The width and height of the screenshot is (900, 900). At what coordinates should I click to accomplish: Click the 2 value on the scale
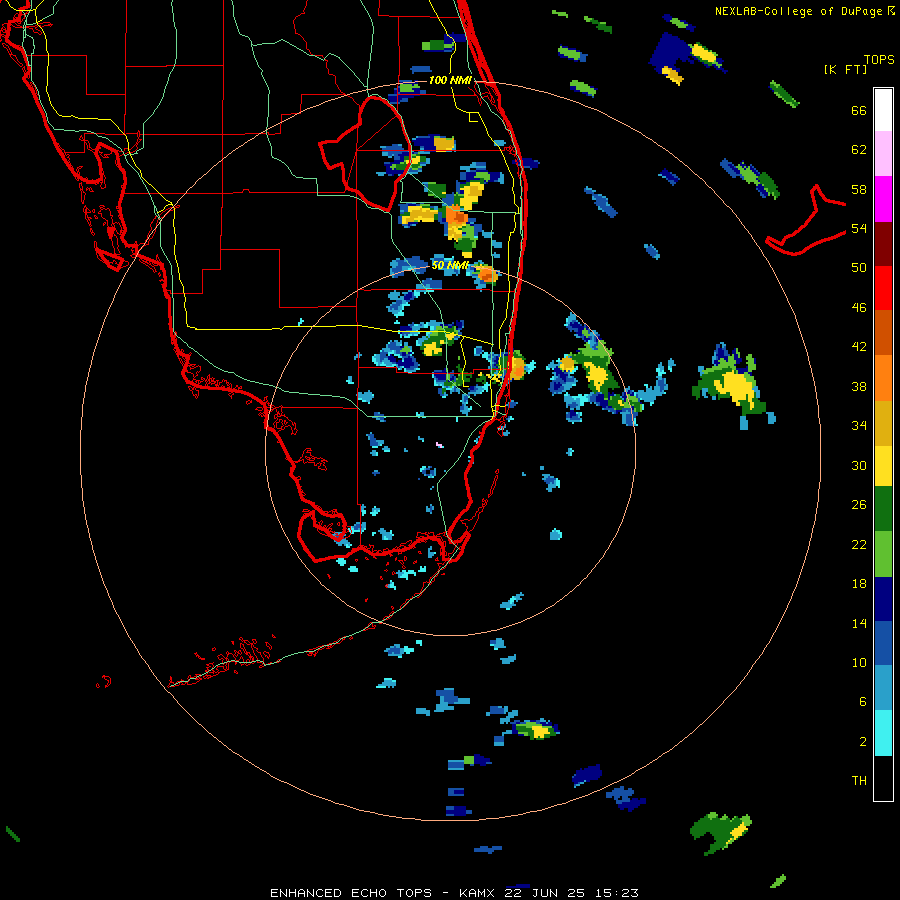(x=863, y=741)
